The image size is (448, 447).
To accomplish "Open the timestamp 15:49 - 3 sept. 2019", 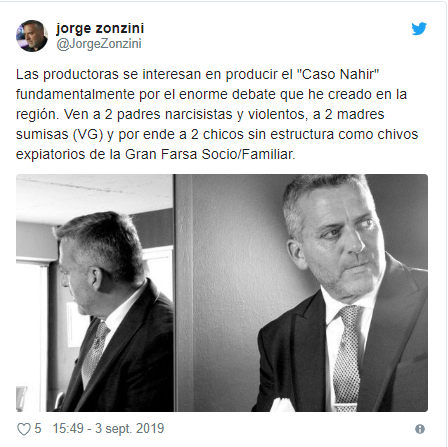I will click(108, 428).
